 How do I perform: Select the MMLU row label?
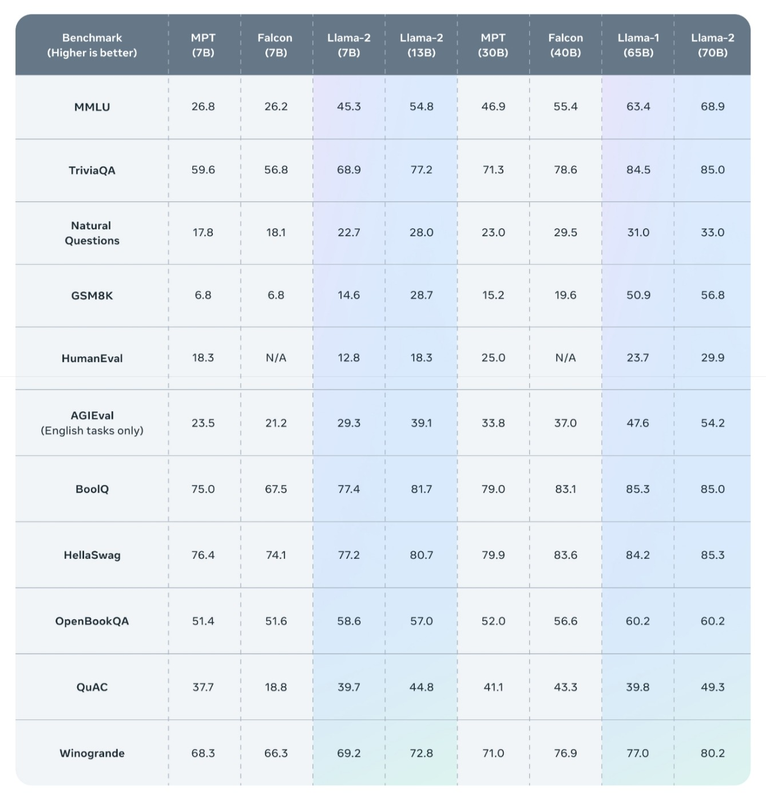[91, 107]
